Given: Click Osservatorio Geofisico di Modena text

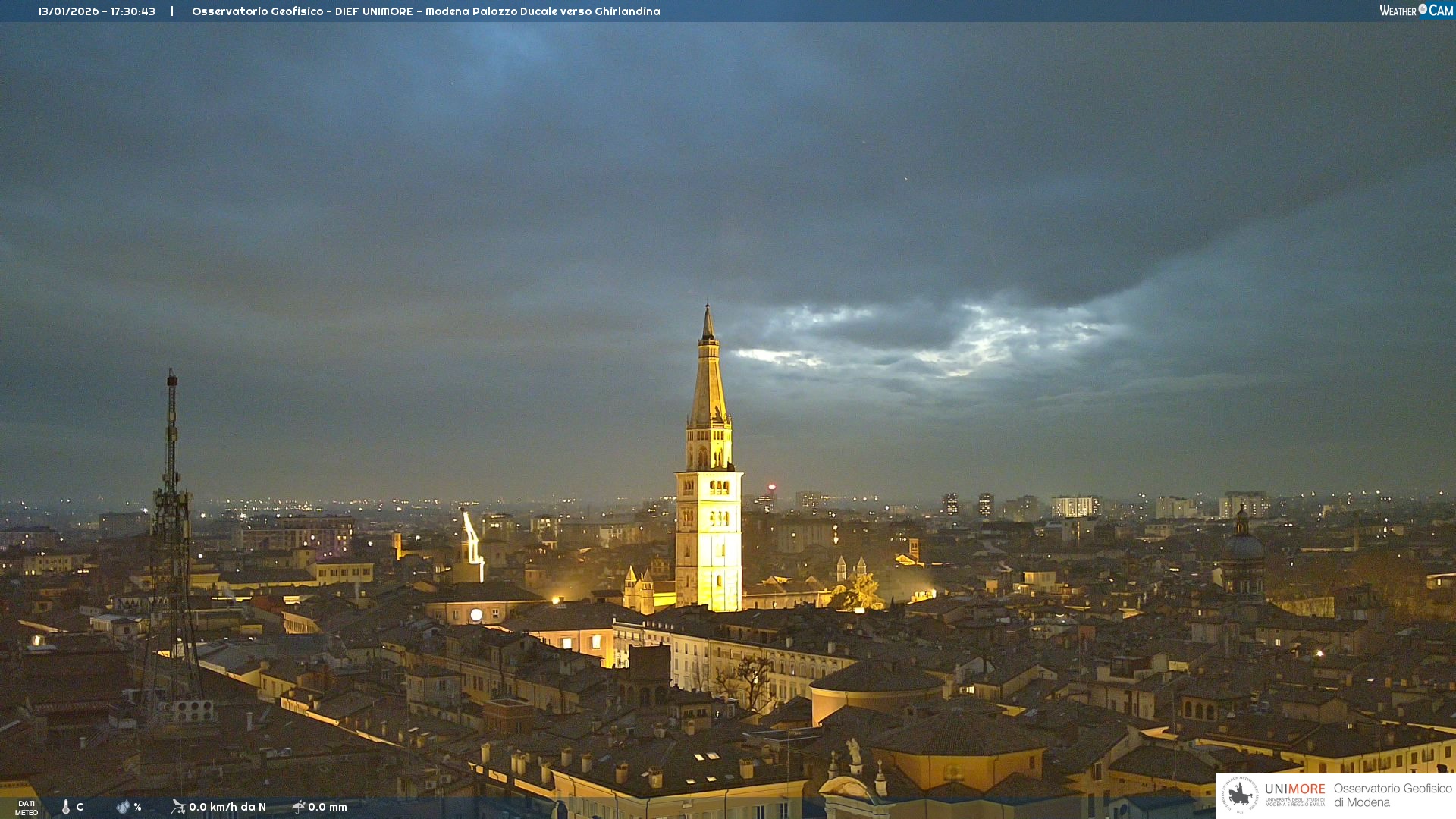Looking at the screenshot, I should click(x=1392, y=795).
